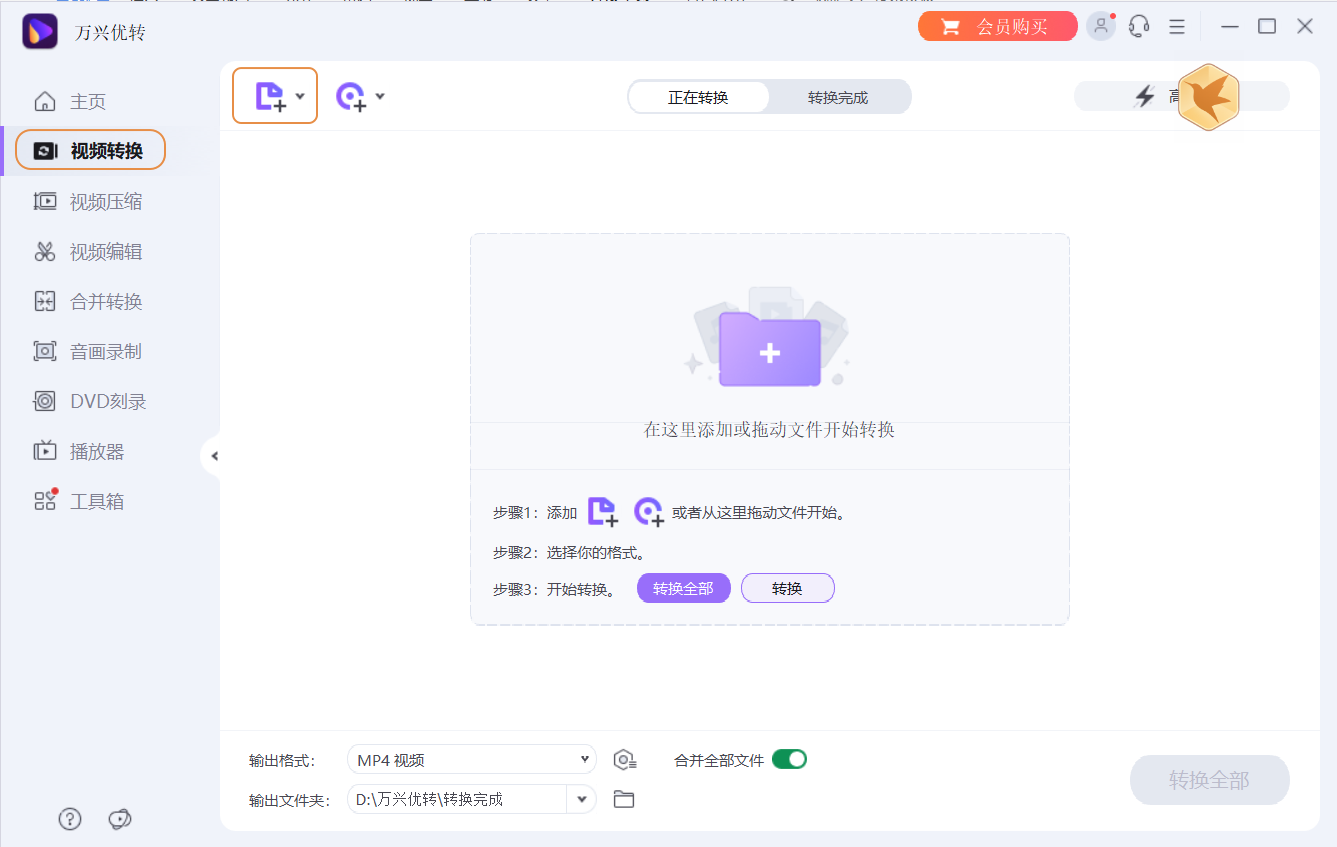Viewport: 1337px width, 847px height.
Task: Disable the 合并全部文件 switch
Action: click(790, 759)
